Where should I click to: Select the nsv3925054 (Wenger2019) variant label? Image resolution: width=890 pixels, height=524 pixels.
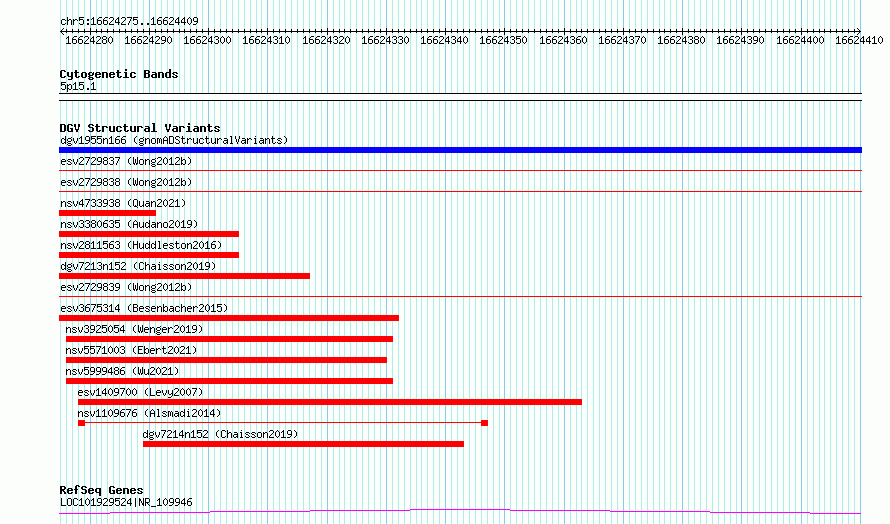[134, 329]
